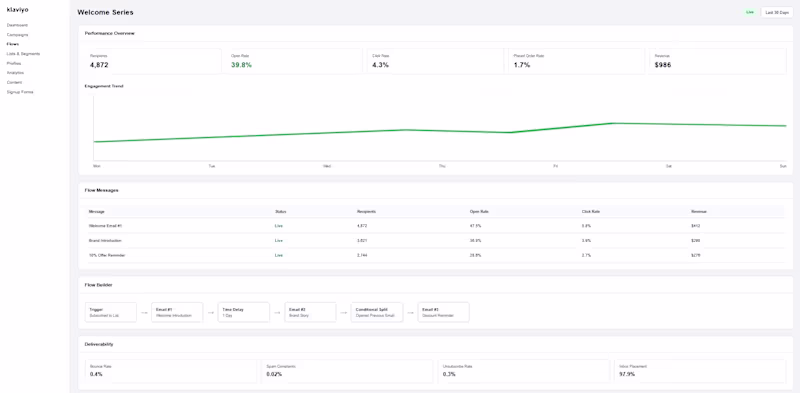Screen dimensions: 800x393
Task: Go to Content in the sidebar
Action: [x=14, y=82]
